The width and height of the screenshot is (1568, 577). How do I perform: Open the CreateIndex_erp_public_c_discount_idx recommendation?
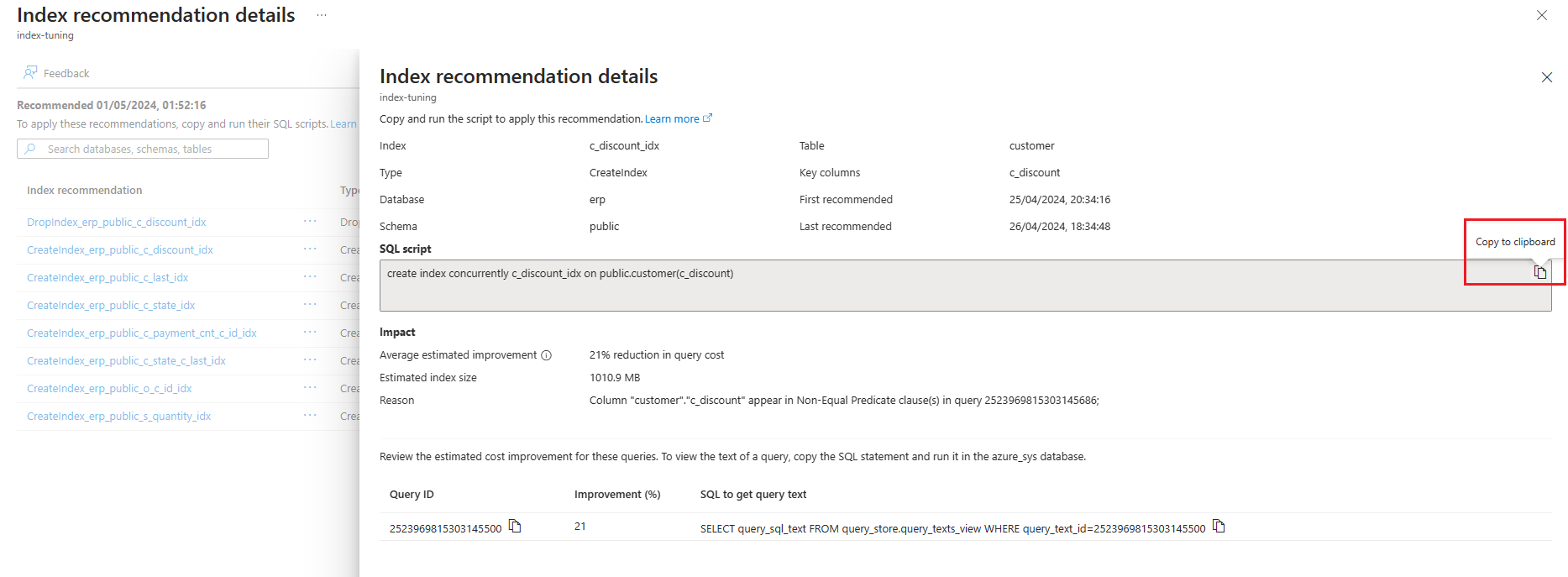tap(119, 250)
